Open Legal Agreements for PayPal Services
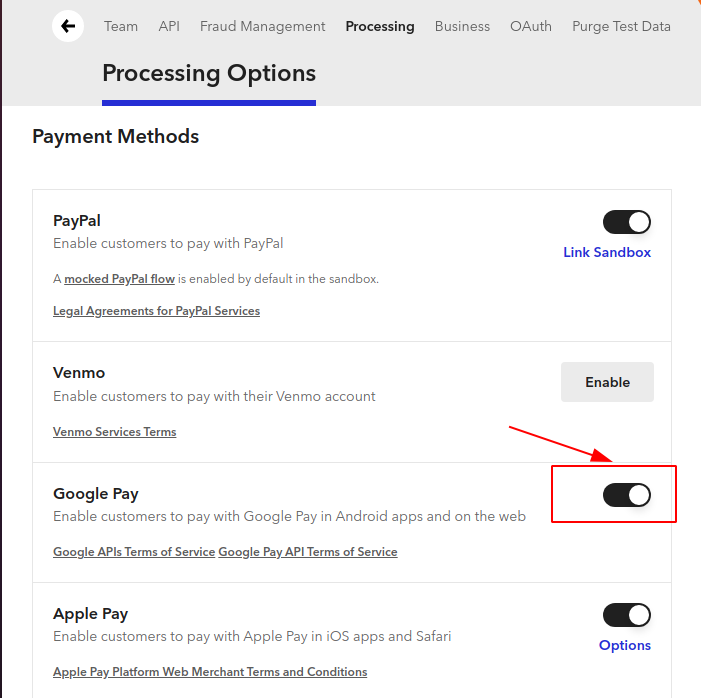701x698 pixels. [156, 311]
